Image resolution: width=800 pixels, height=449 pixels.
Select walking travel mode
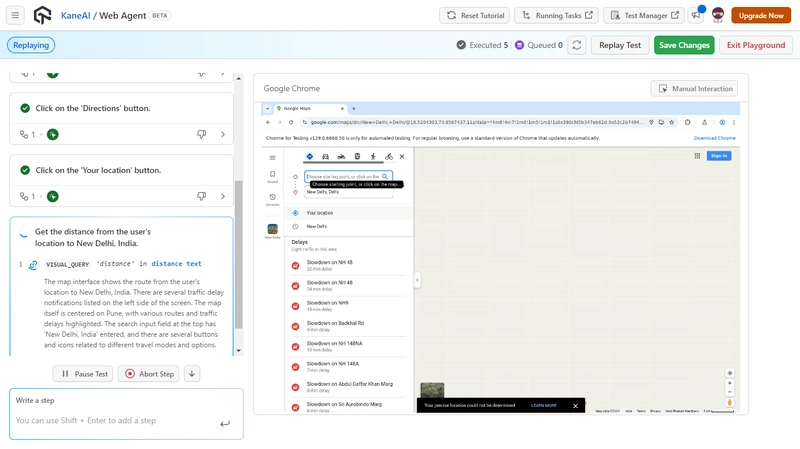point(373,157)
